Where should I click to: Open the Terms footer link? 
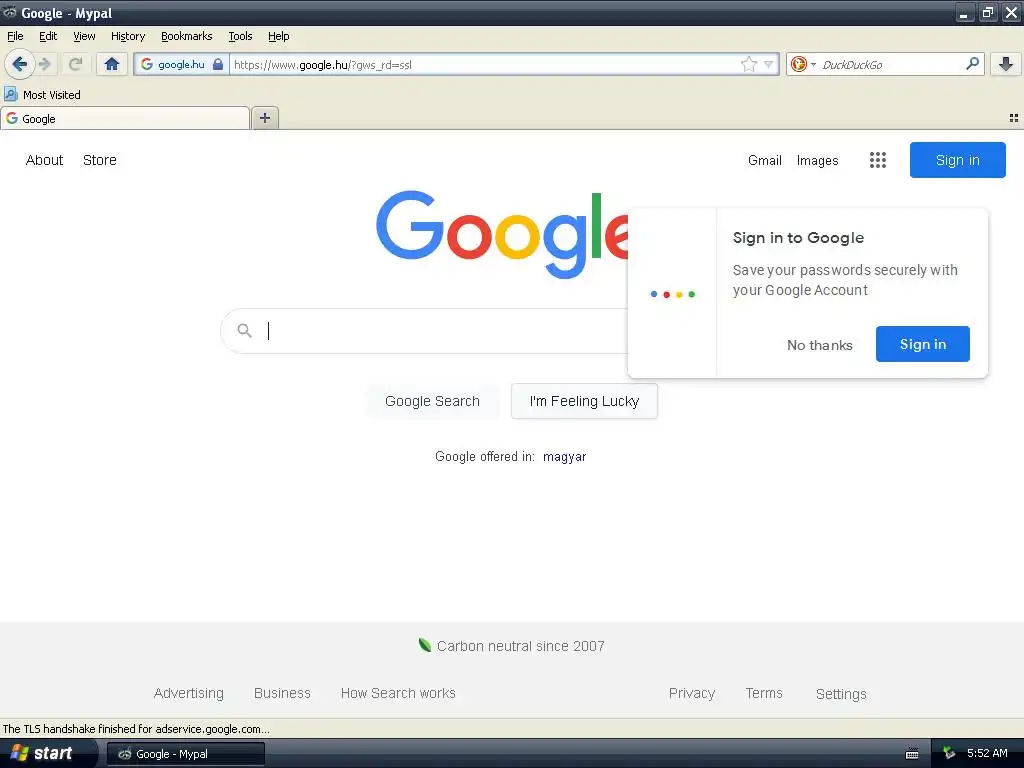click(764, 693)
